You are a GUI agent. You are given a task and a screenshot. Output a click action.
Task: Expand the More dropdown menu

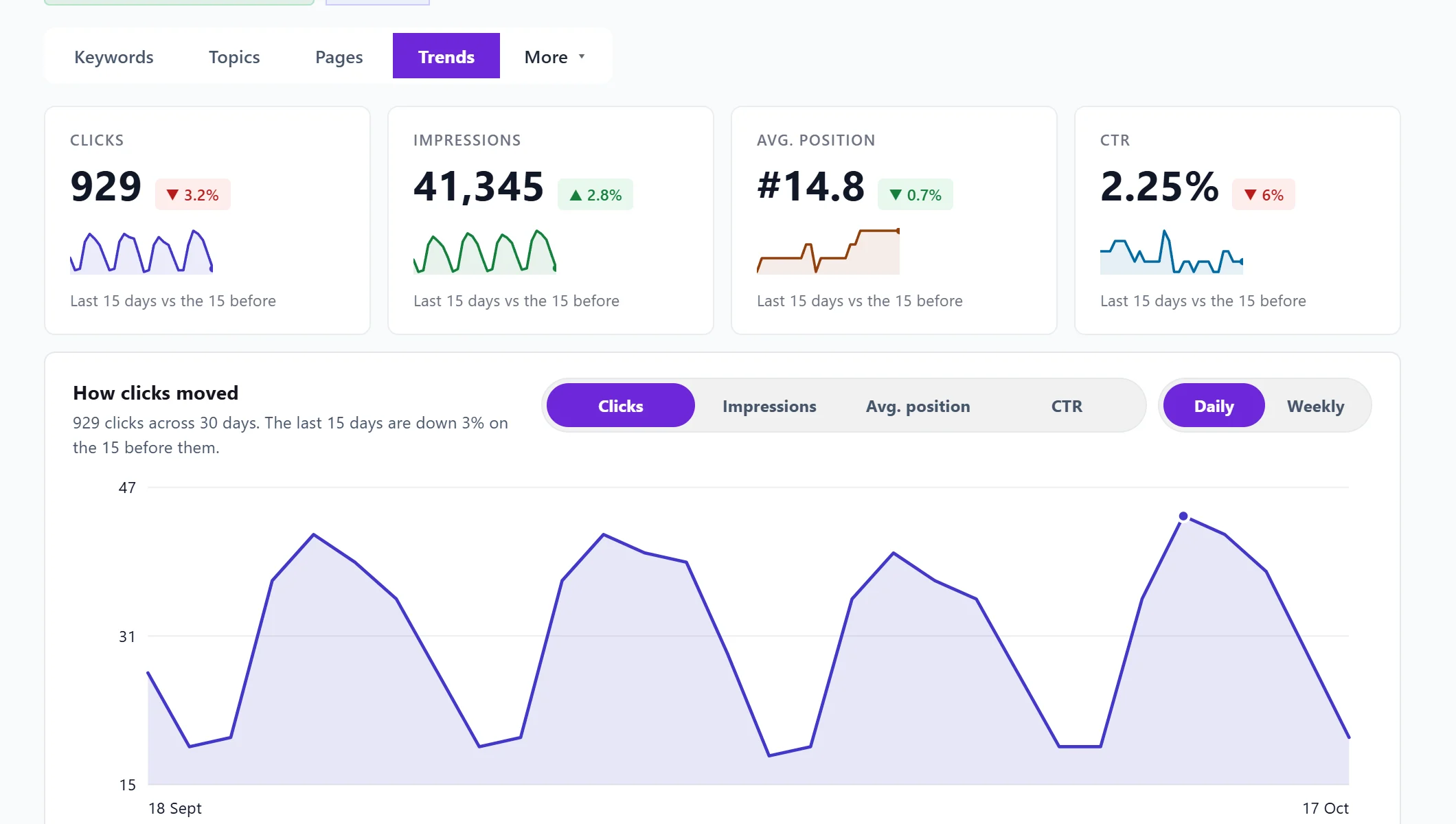554,56
